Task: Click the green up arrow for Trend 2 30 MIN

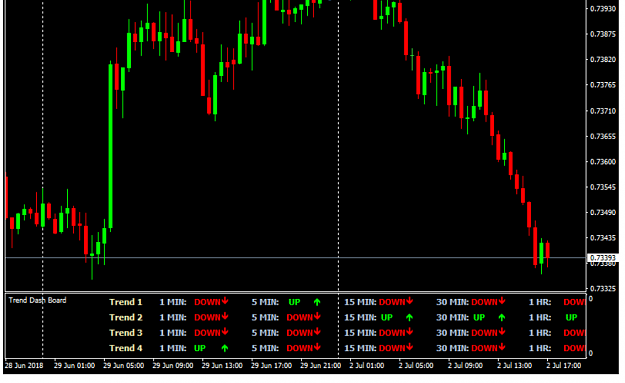Action: click(x=502, y=318)
